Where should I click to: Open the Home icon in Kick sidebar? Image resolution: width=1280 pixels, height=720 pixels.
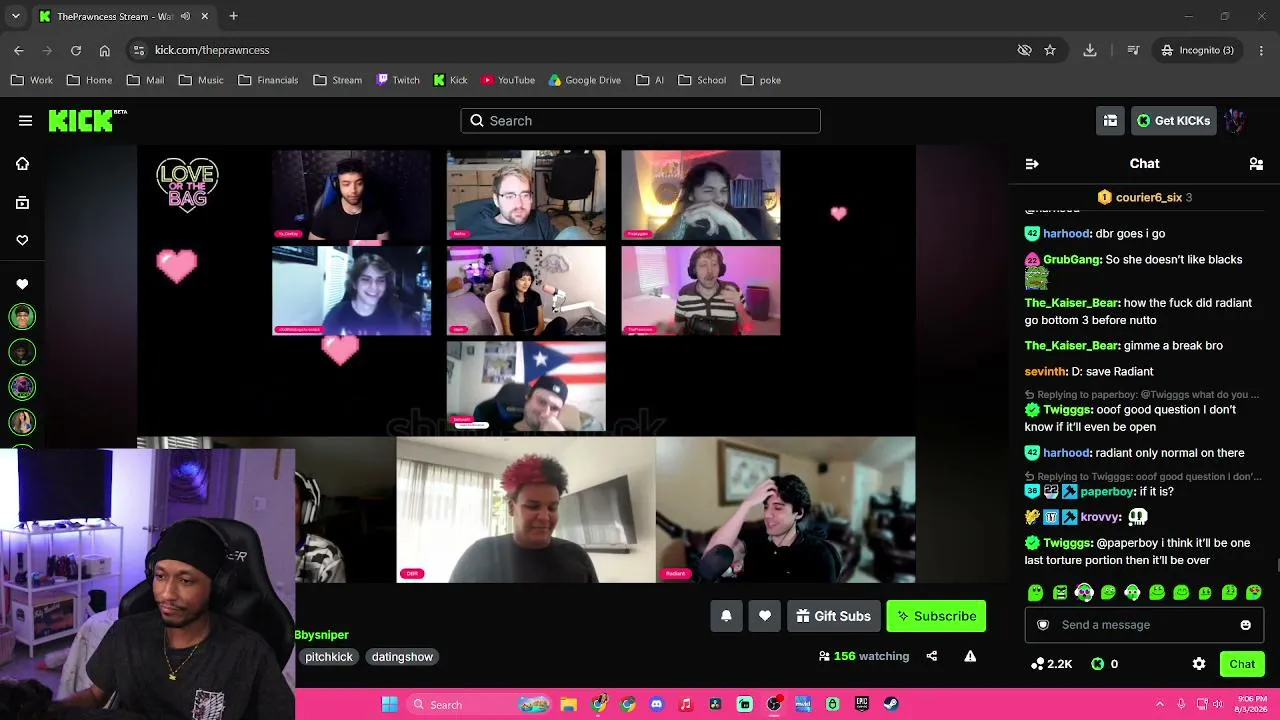[x=22, y=164]
